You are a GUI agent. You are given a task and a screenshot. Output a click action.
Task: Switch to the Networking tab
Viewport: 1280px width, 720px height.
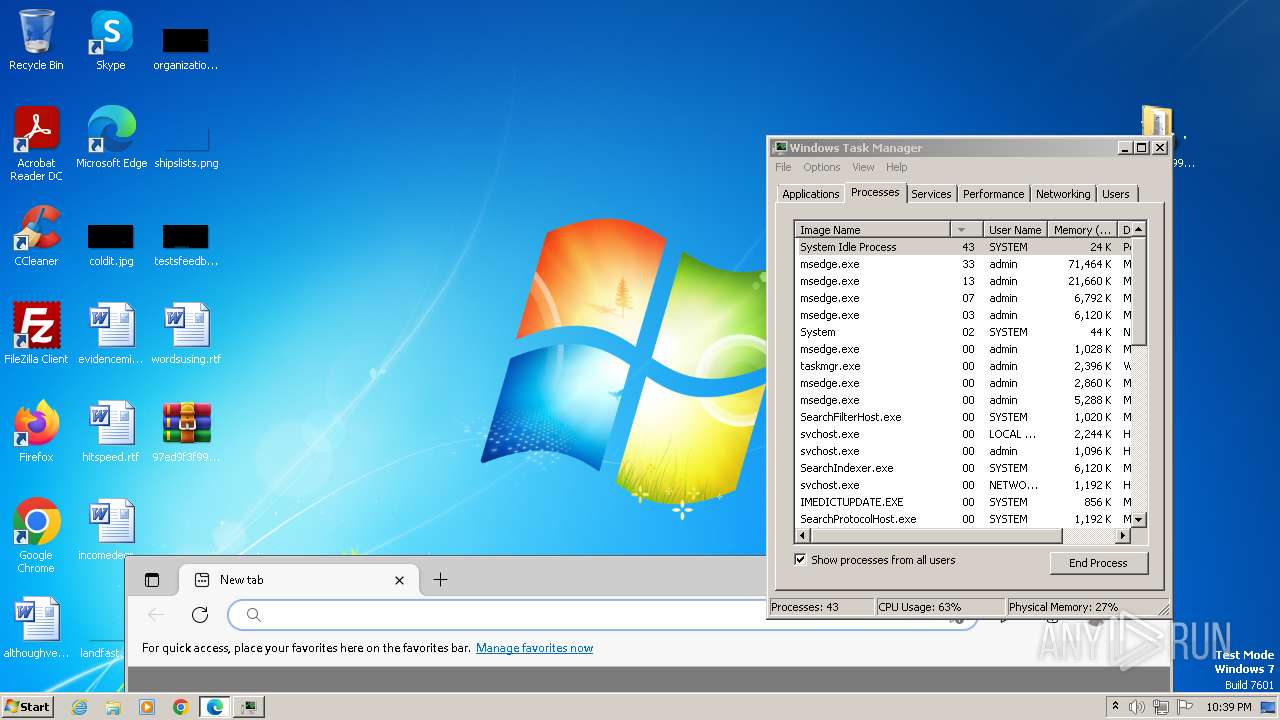1062,194
